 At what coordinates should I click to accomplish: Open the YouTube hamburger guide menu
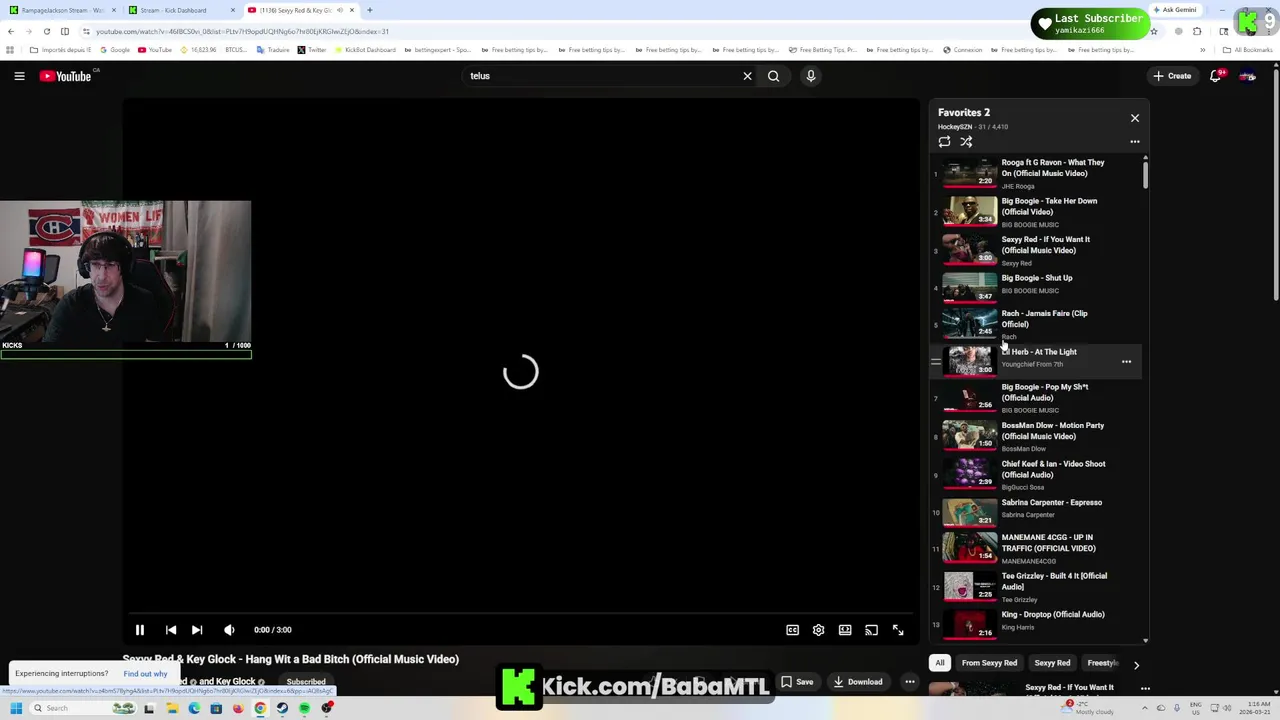(x=19, y=76)
